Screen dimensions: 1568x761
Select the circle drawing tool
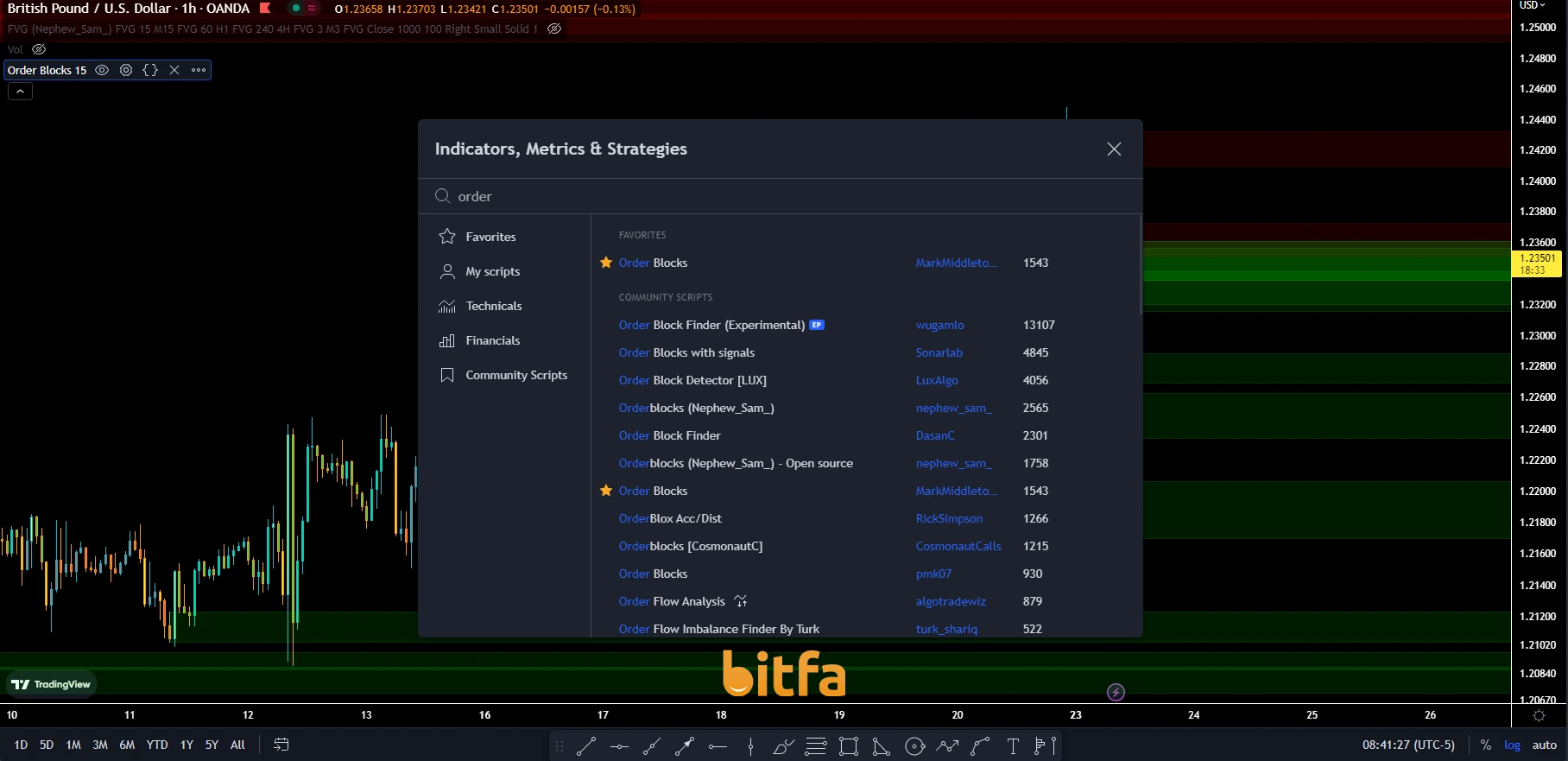(914, 745)
